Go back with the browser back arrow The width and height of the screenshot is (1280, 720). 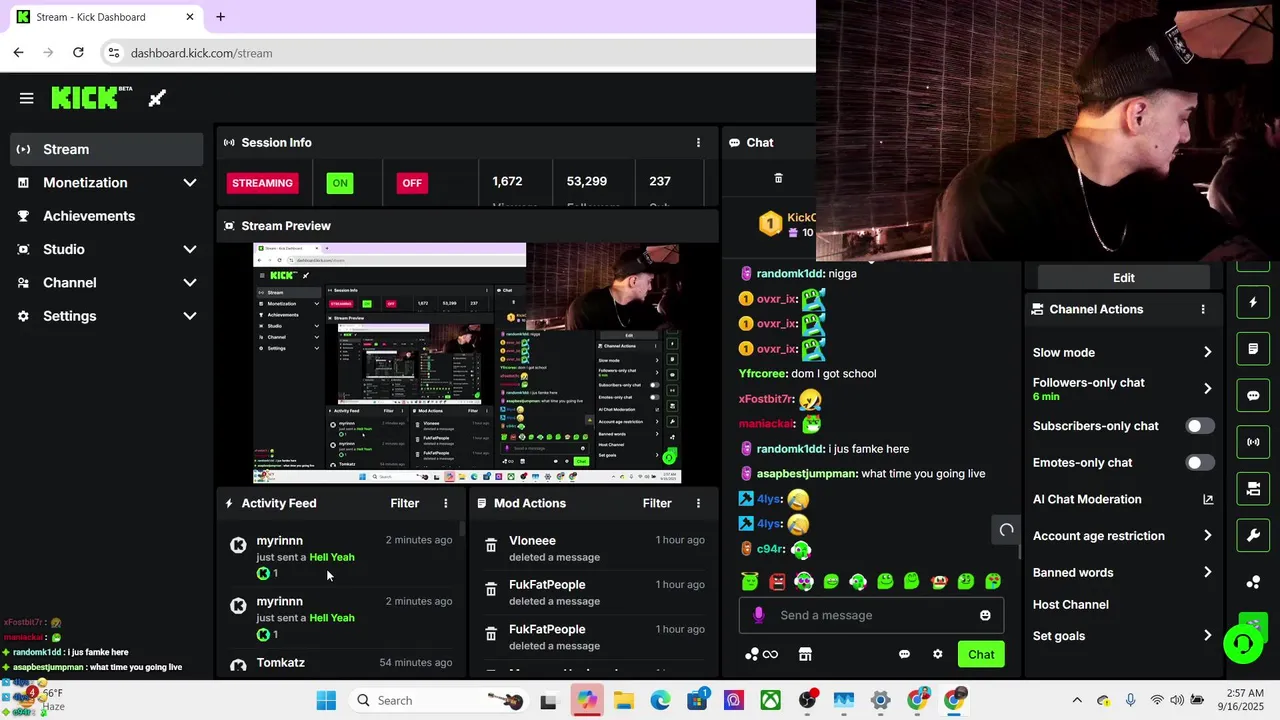18,52
